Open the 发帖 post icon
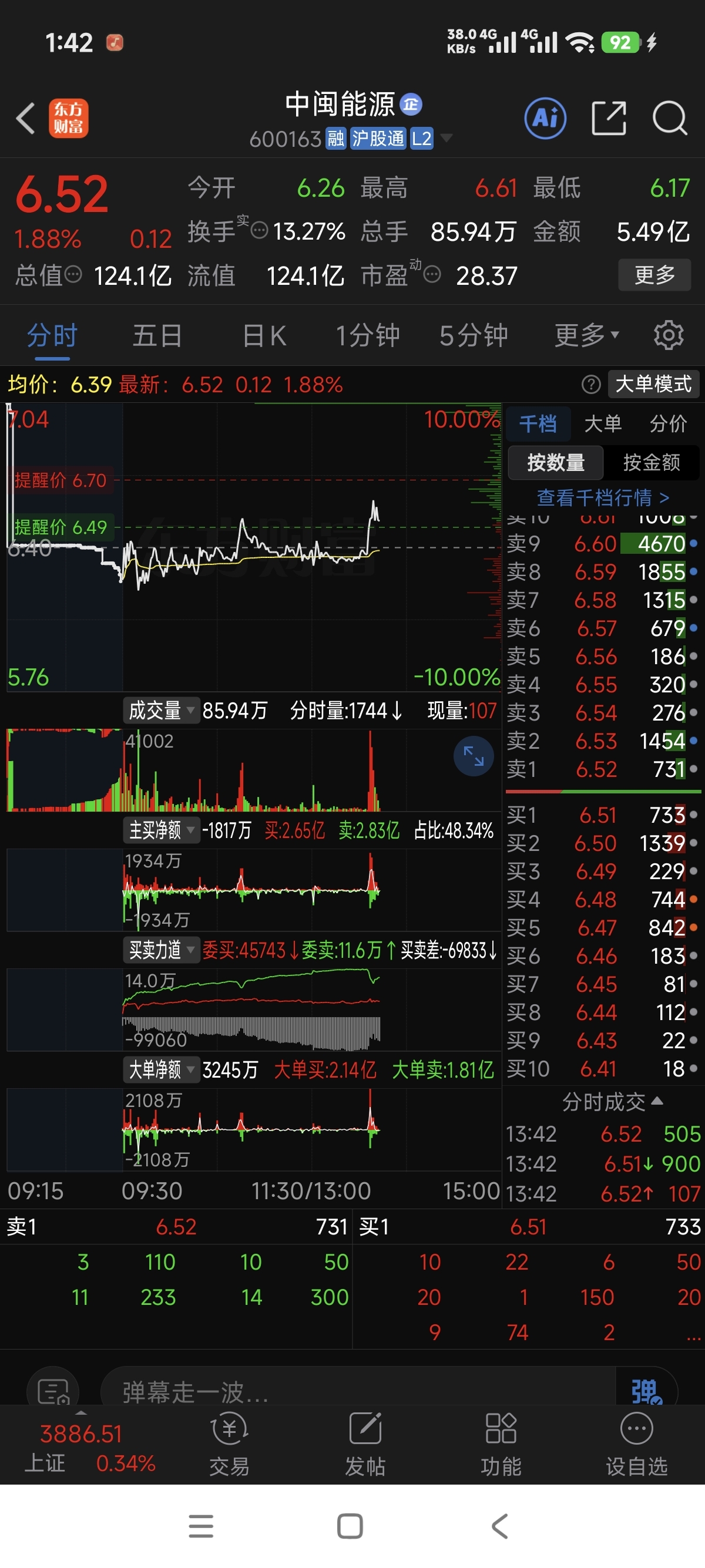Image resolution: width=705 pixels, height=1568 pixels. point(365,1444)
